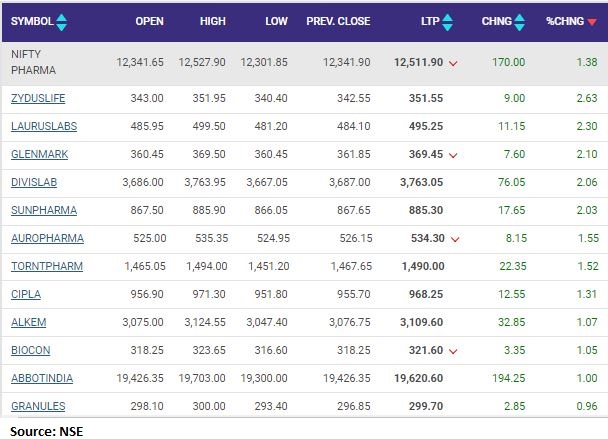
Task: Select DIVISLAB change value 76.05
Action: click(x=511, y=182)
